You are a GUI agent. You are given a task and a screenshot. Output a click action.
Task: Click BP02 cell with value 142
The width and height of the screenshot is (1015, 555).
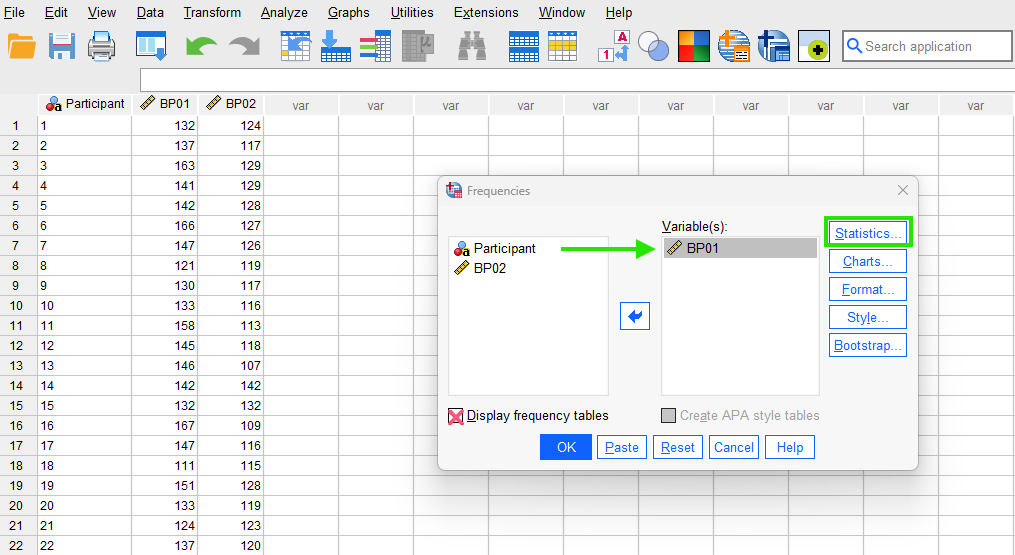click(231, 386)
